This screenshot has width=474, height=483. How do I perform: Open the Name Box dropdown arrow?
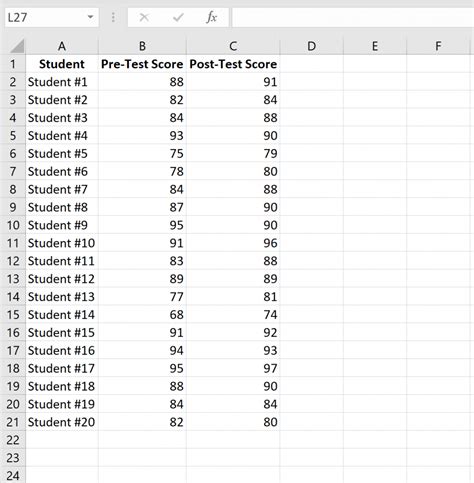click(x=90, y=17)
